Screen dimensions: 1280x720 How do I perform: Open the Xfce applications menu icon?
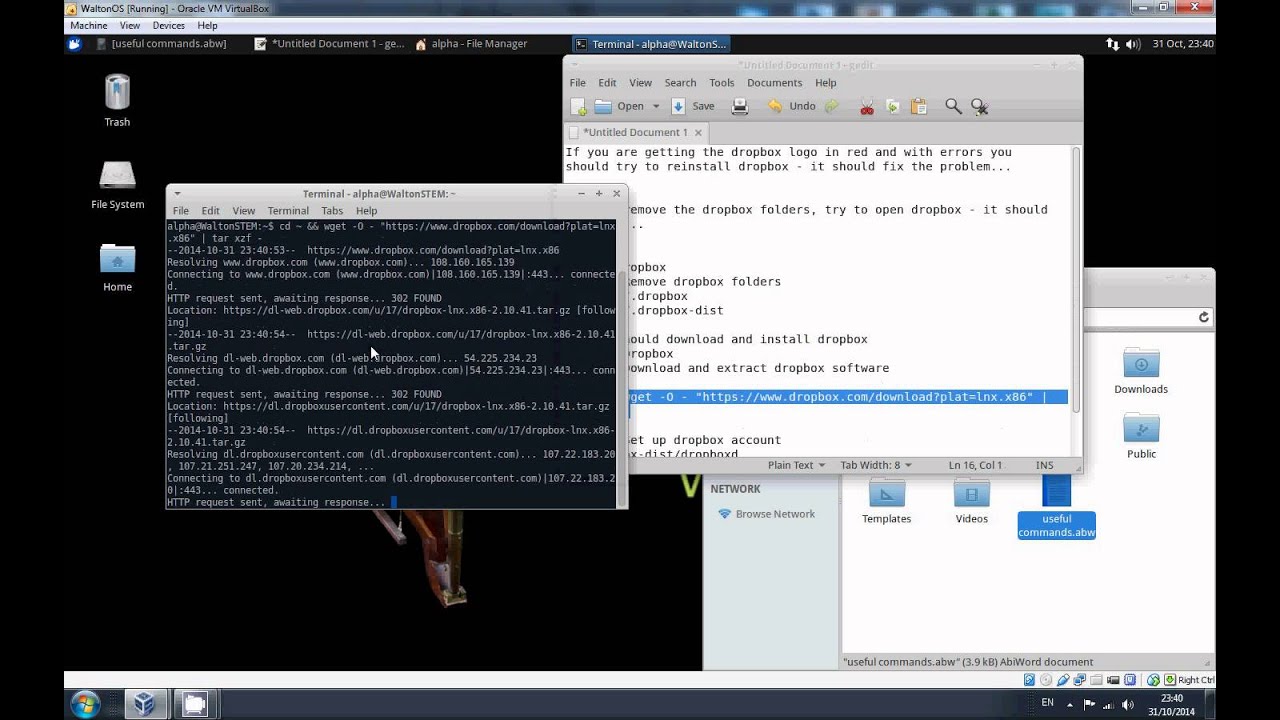(x=74, y=44)
